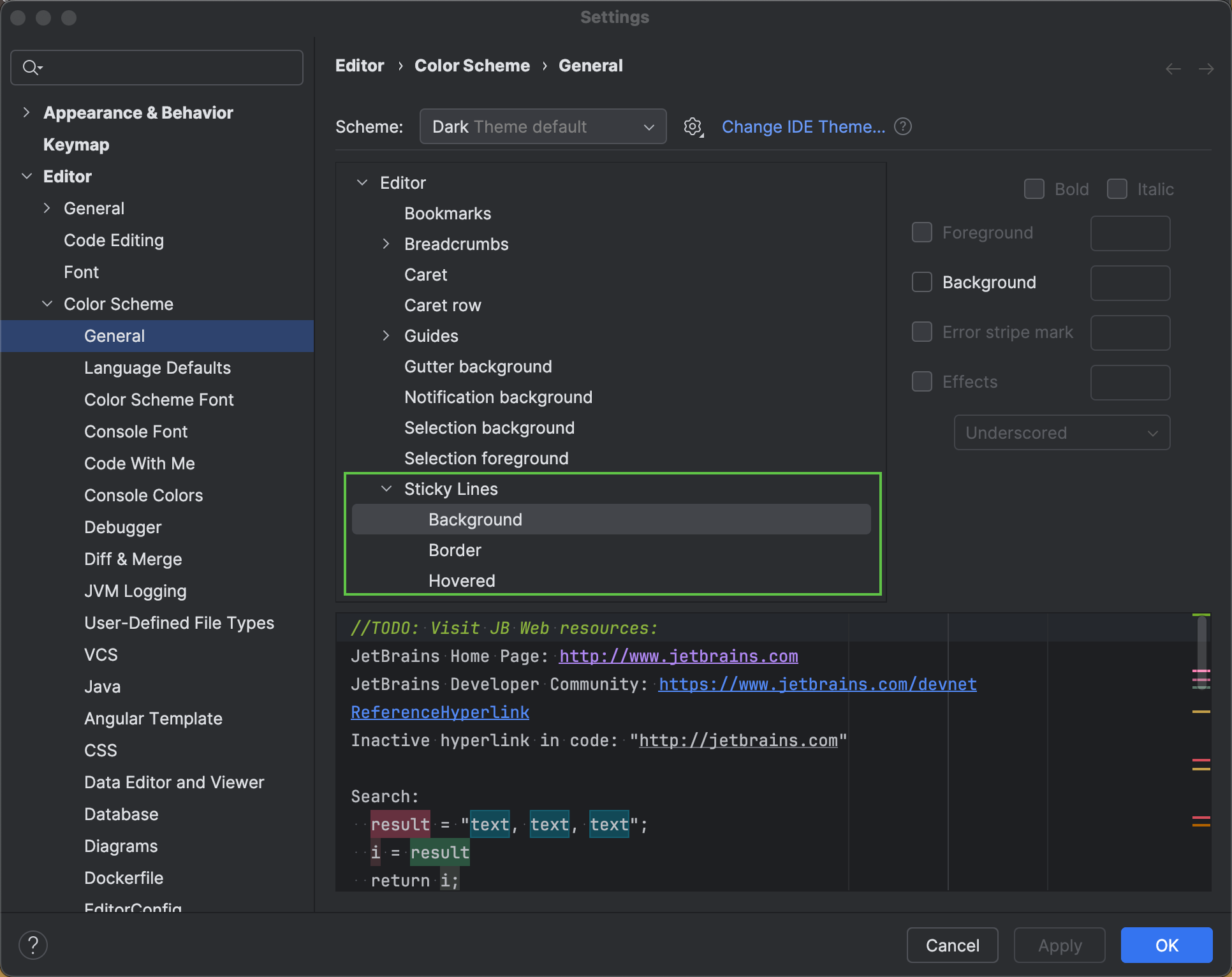Screen dimensions: 1232x977
Task: Click the forward navigation arrow
Action: click(1208, 68)
